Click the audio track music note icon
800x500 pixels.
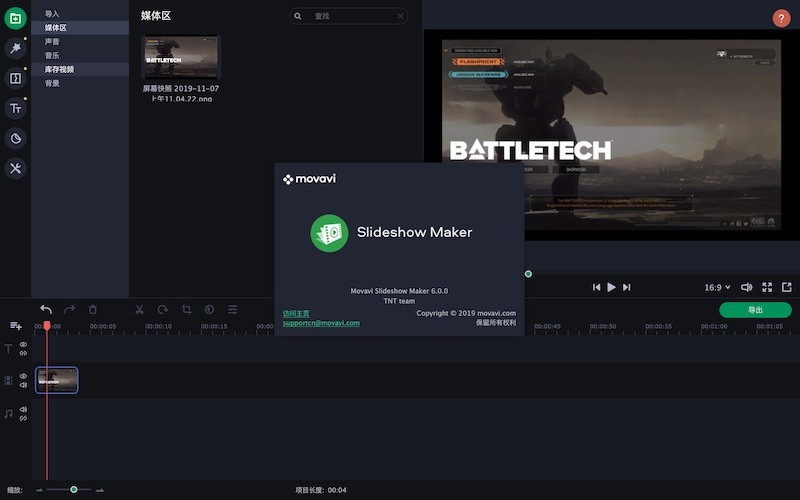click(x=8, y=413)
